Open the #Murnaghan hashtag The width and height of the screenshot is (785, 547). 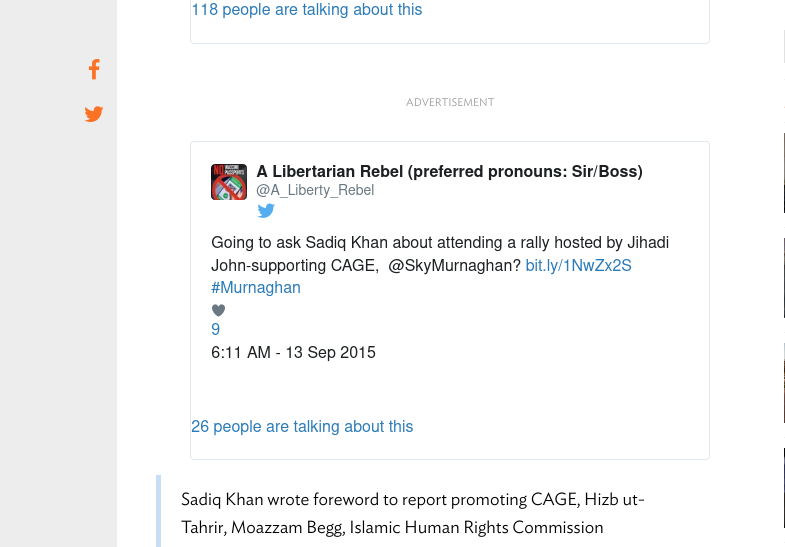pyautogui.click(x=256, y=288)
